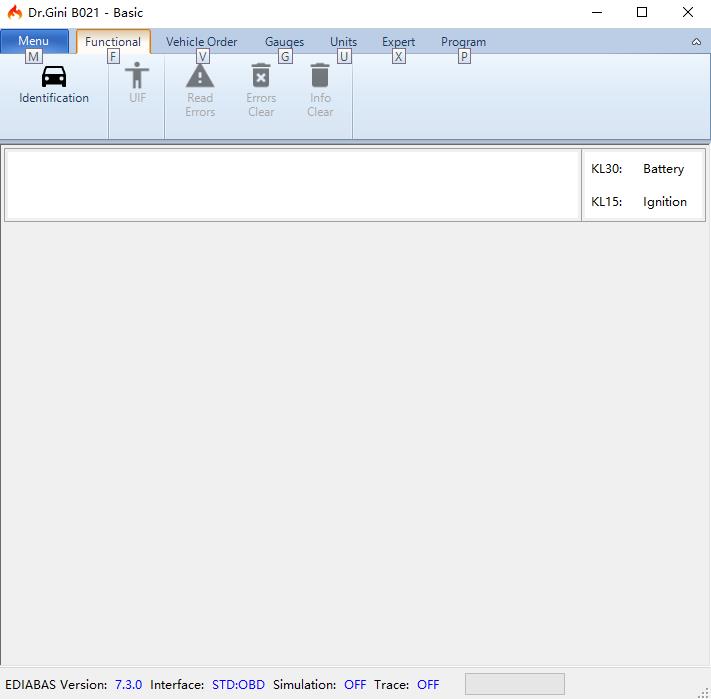The width and height of the screenshot is (711, 699).
Task: Switch to the Gauges tab
Action: click(x=284, y=42)
